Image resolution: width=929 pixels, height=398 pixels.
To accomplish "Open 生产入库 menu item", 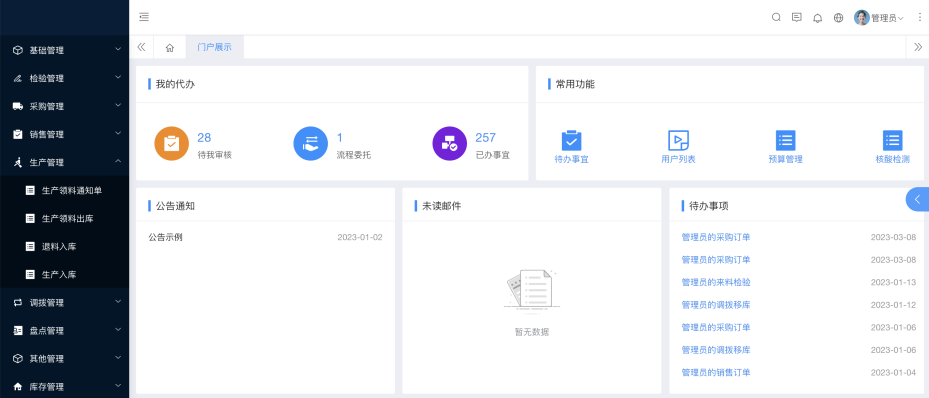I will (x=65, y=274).
